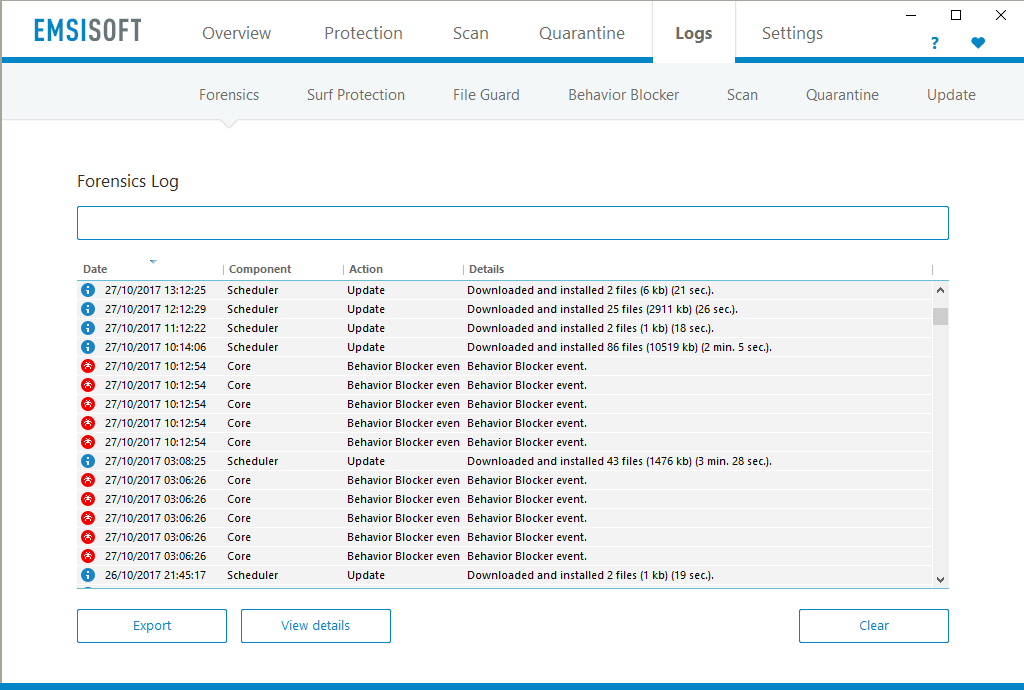Switch to the Behavior Blocker log tab
This screenshot has height=690, width=1024.
623,95
